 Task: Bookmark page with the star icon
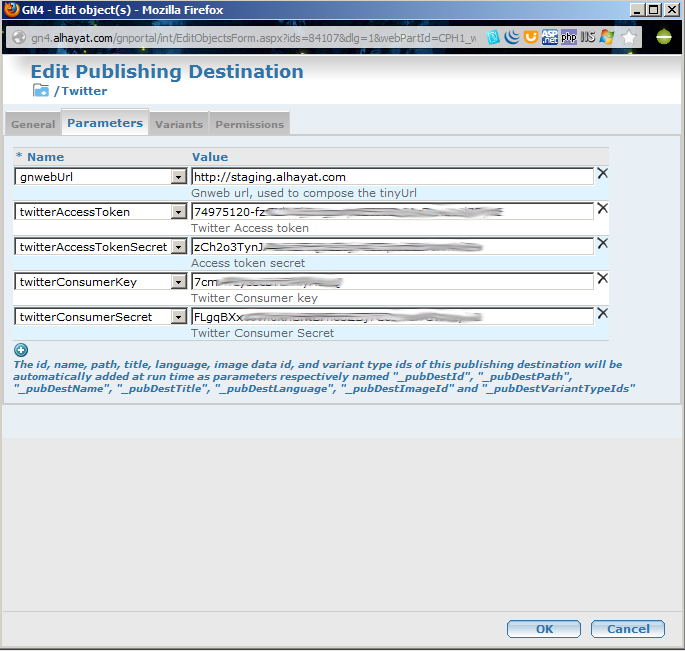pos(629,38)
